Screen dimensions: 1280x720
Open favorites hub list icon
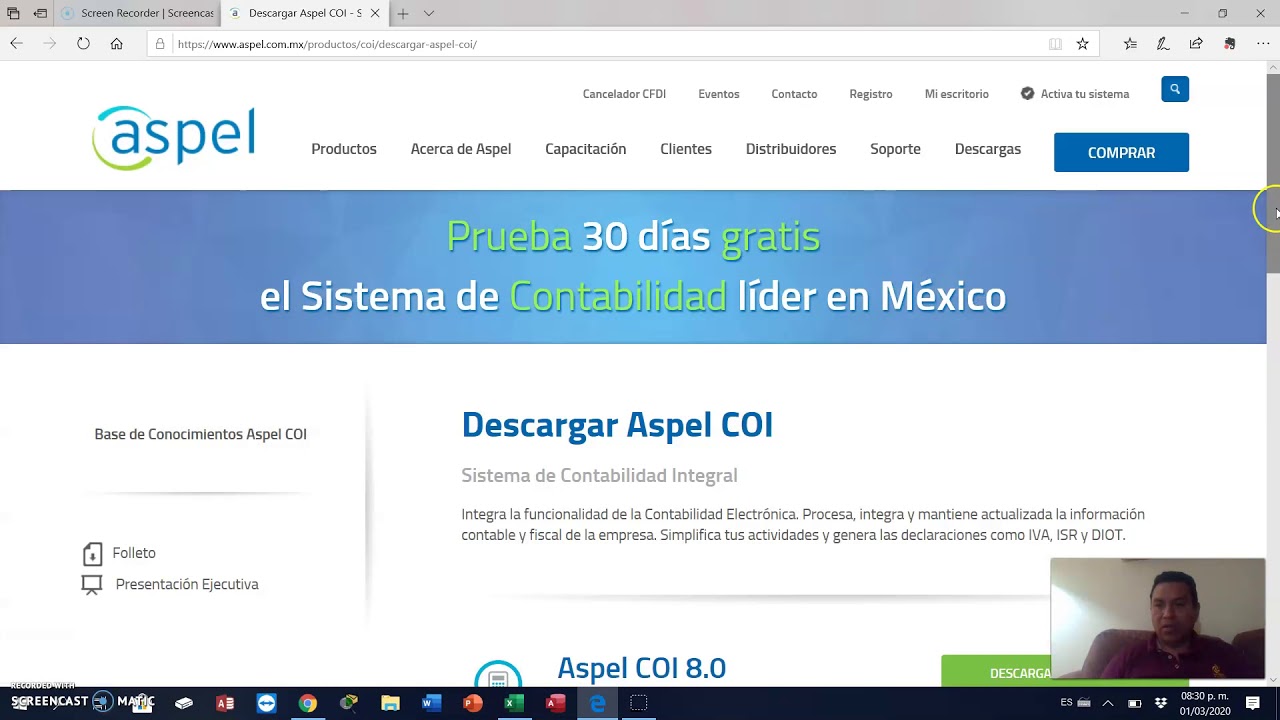(x=1130, y=44)
